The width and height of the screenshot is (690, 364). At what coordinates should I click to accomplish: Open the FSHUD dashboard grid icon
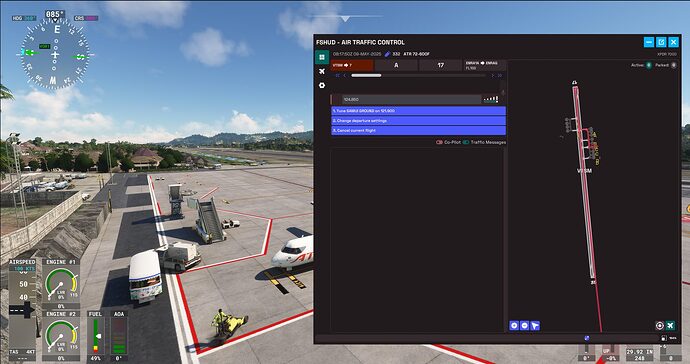click(x=322, y=57)
